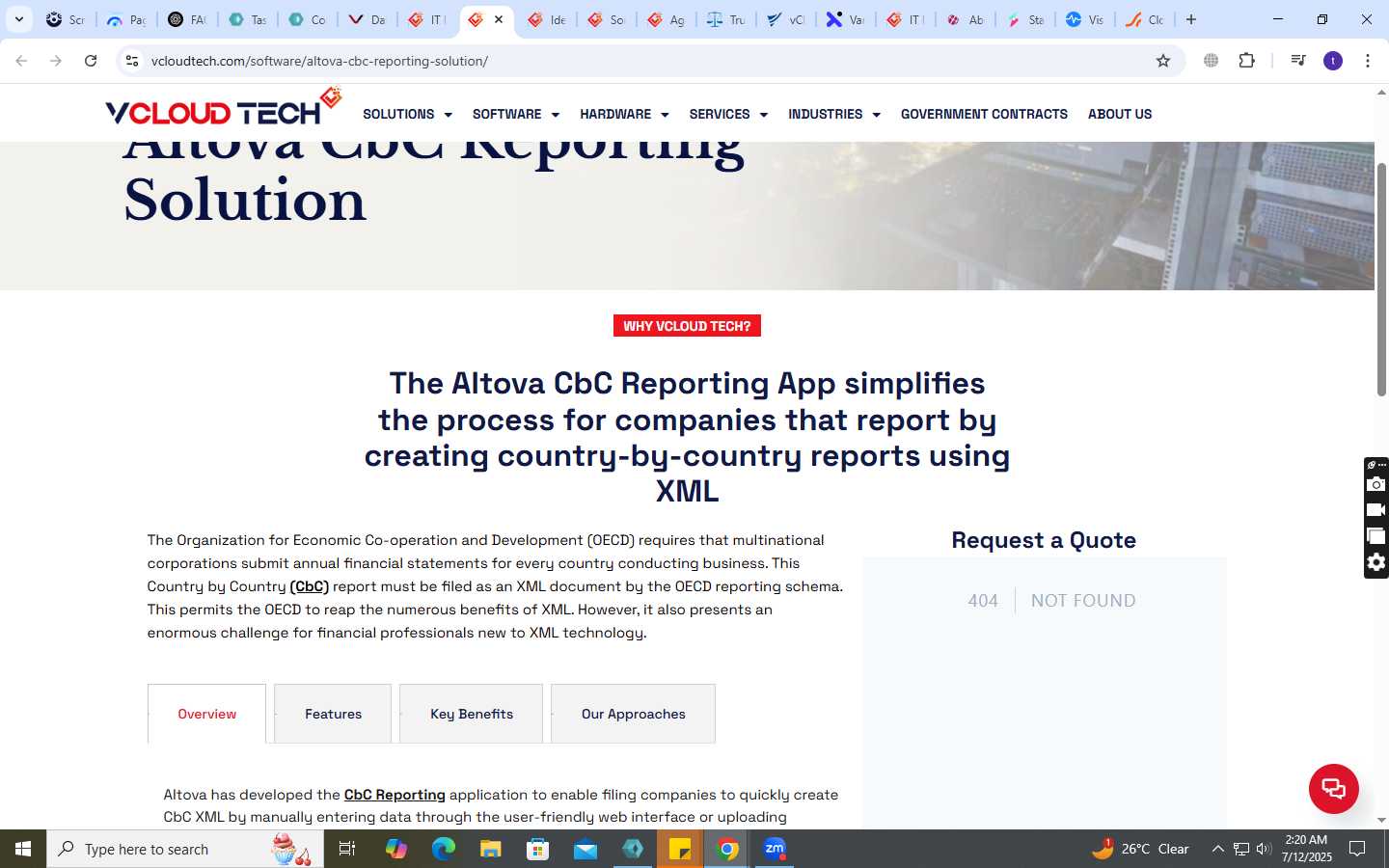Viewport: 1389px width, 868px height.
Task: Click the 'Request a Quote' heading
Action: [1044, 540]
